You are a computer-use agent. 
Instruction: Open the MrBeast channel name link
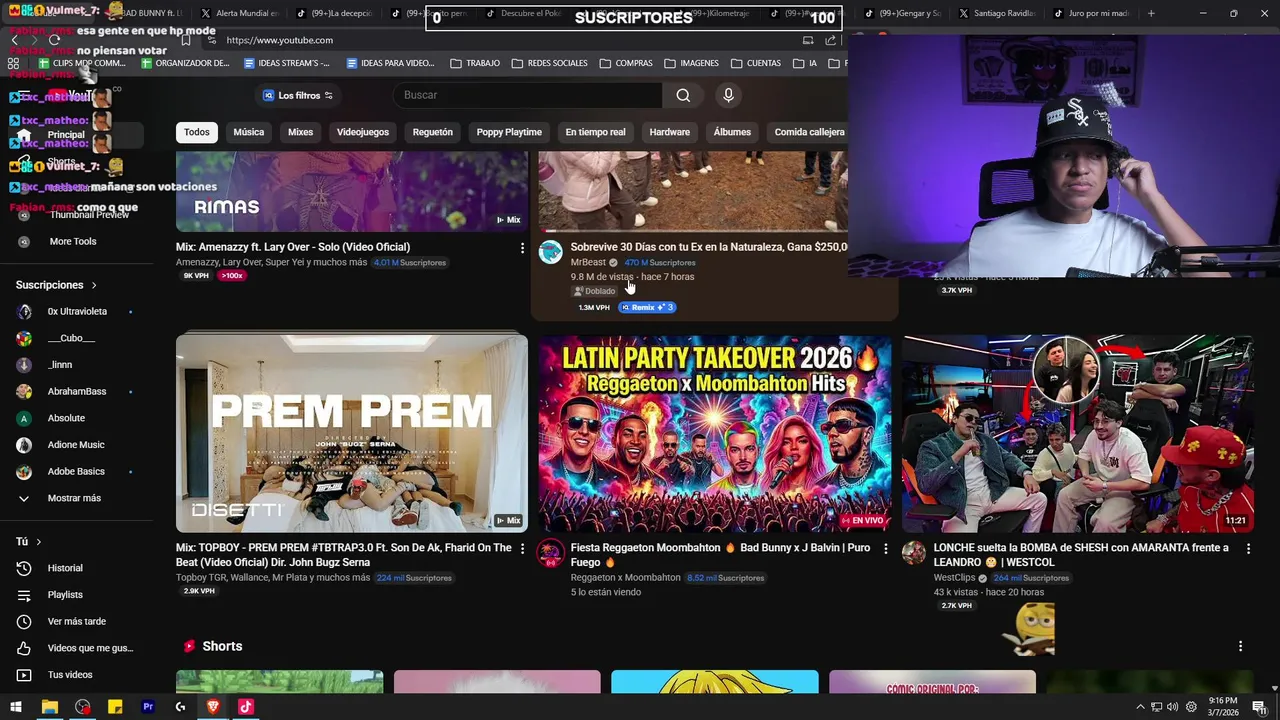588,263
